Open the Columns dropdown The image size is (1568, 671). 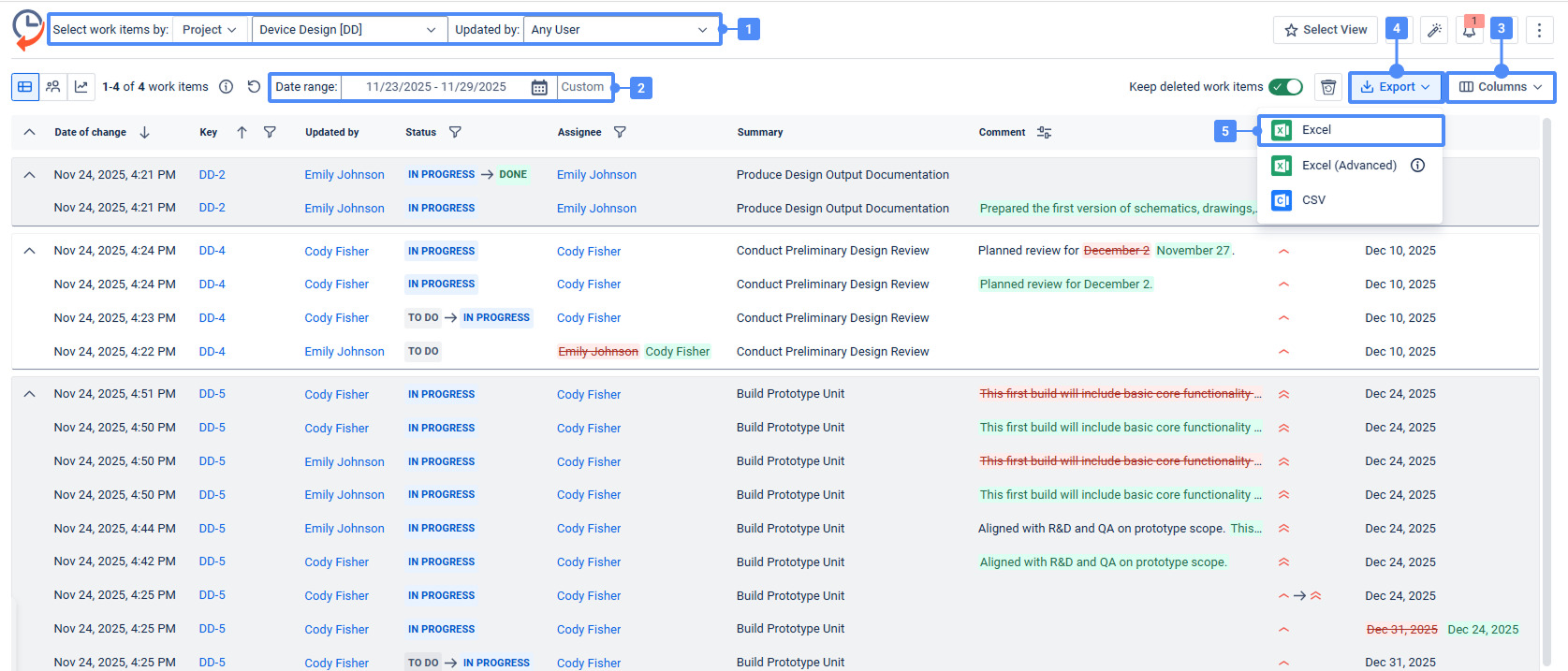tap(1502, 87)
